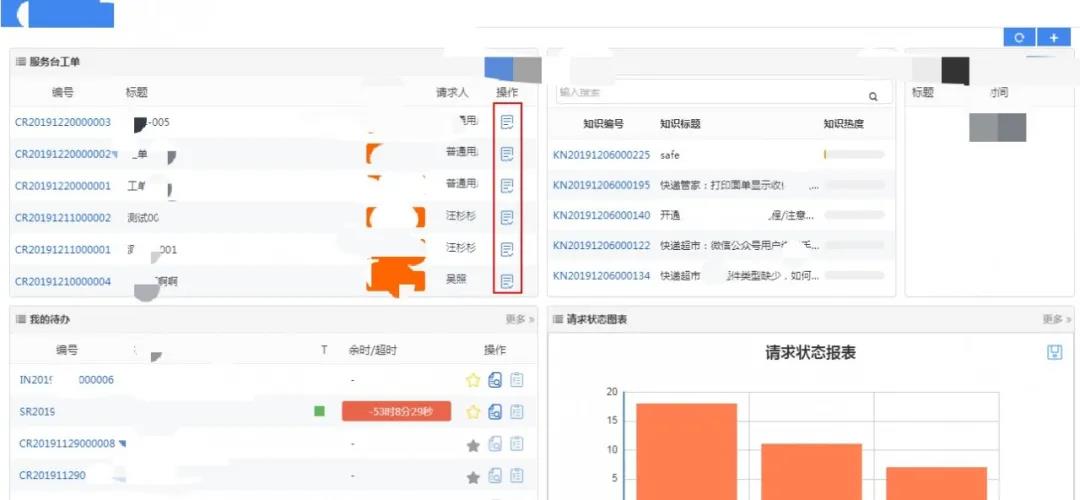1080x500 pixels.
Task: Click the refresh icon button at top right
Action: point(1019,38)
